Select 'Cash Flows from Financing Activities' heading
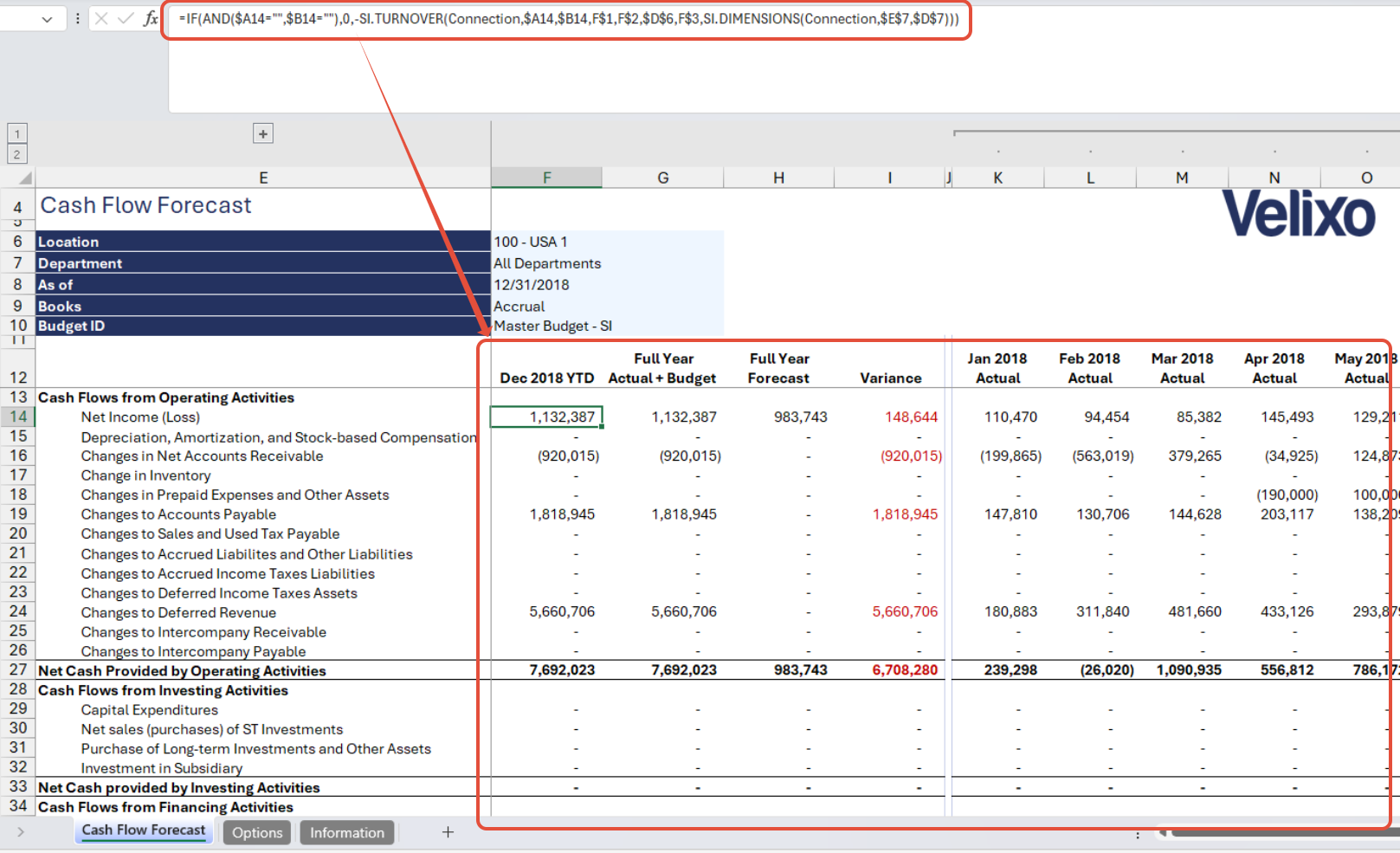Image resolution: width=1400 pixels, height=853 pixels. [165, 807]
